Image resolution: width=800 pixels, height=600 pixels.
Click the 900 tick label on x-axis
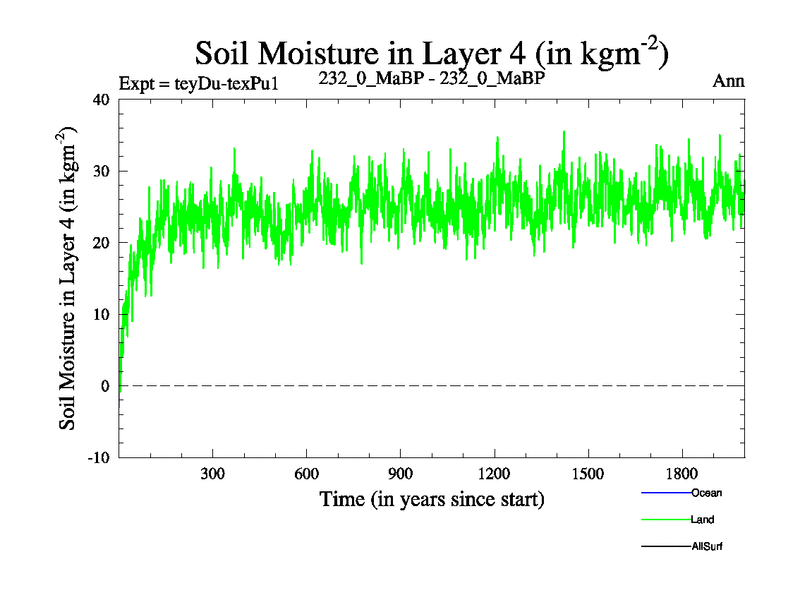coord(400,473)
